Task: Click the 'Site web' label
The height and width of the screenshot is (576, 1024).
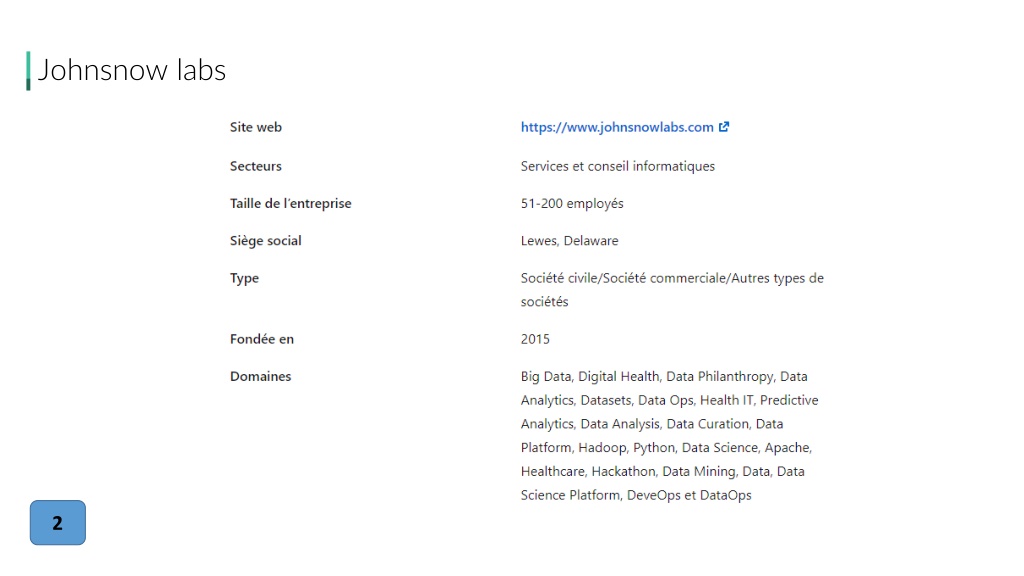Action: click(x=255, y=127)
